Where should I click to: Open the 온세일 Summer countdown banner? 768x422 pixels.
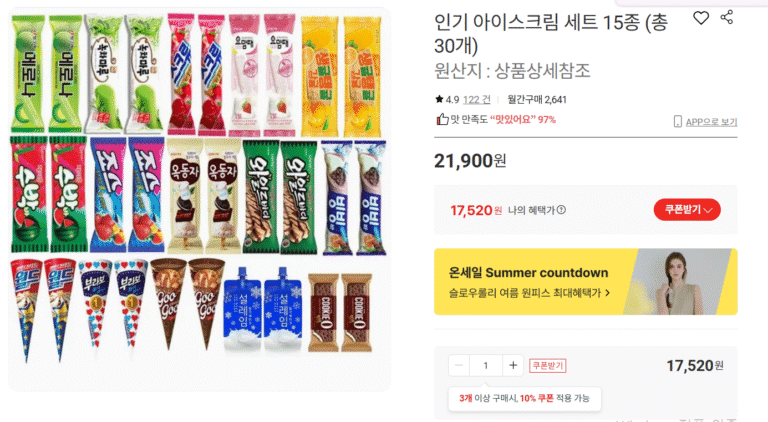pyautogui.click(x=586, y=281)
